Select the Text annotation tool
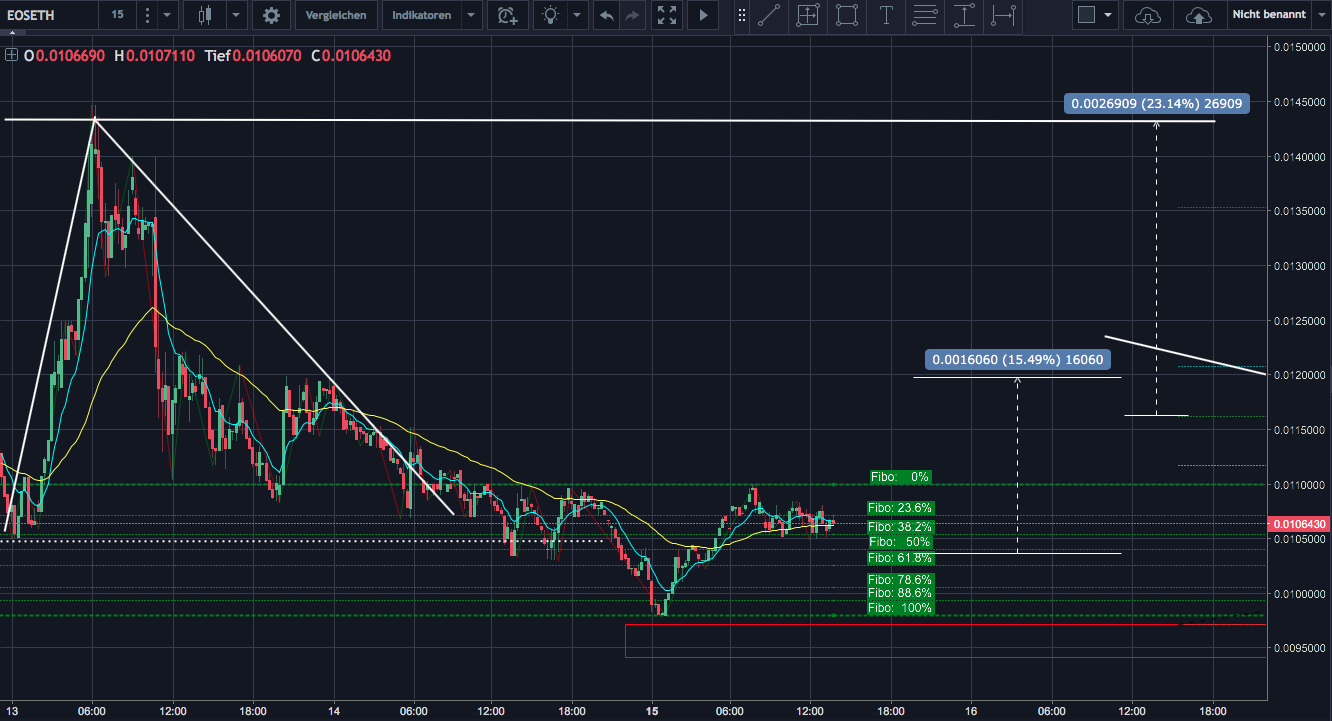1332x721 pixels. pyautogui.click(x=886, y=15)
